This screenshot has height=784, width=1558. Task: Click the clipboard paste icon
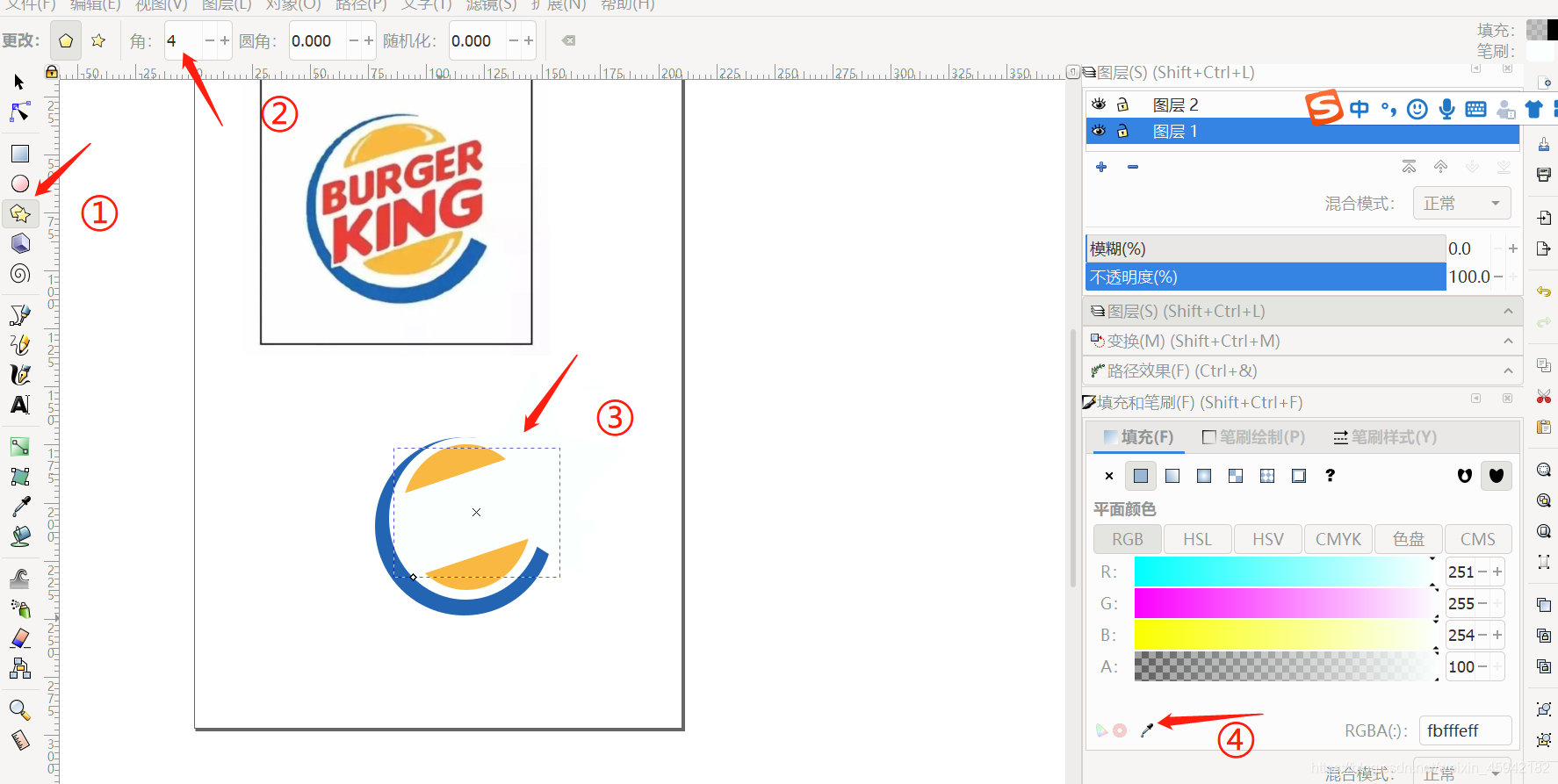[1543, 427]
